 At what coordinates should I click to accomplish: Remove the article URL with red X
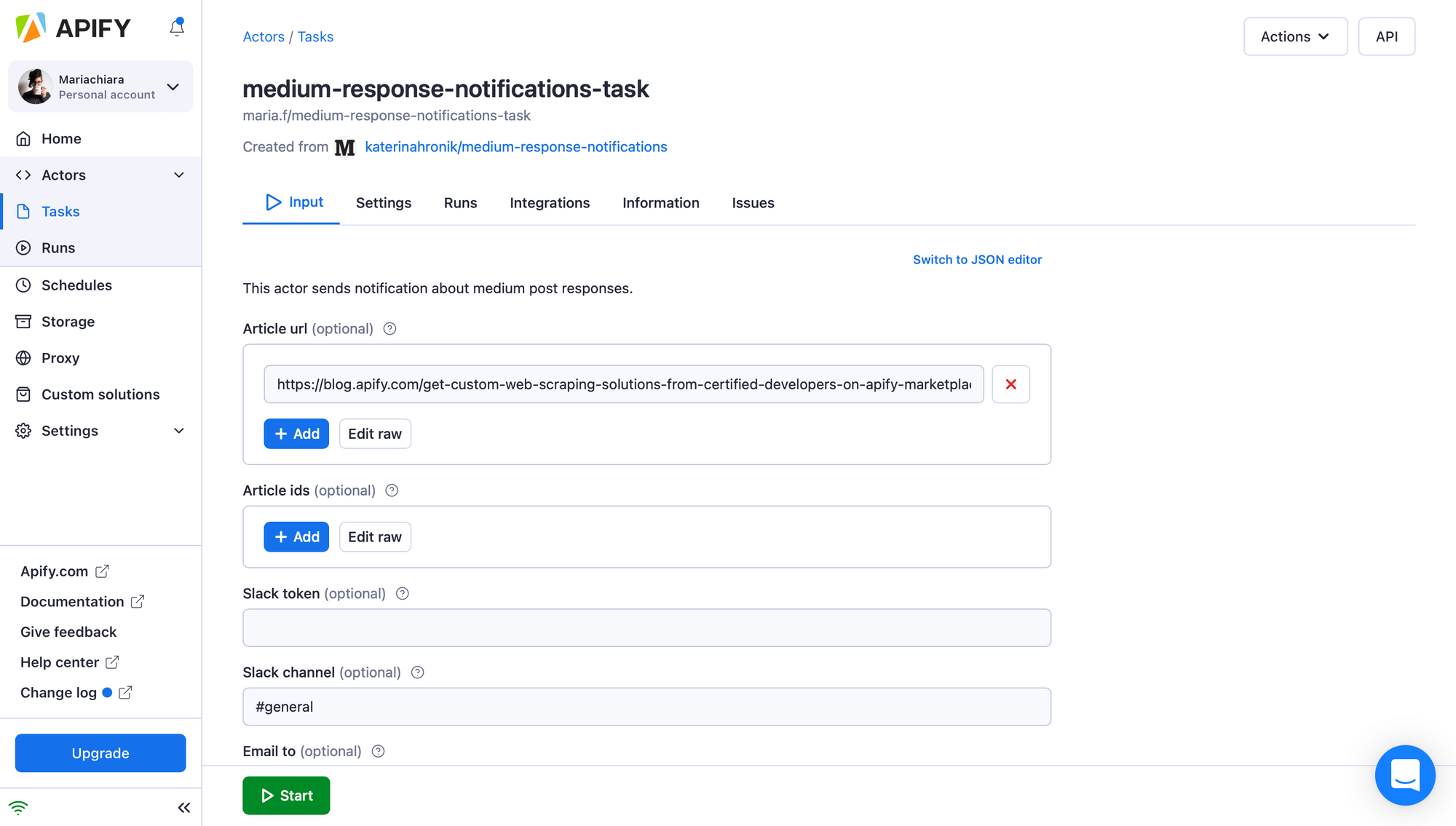(x=1010, y=384)
